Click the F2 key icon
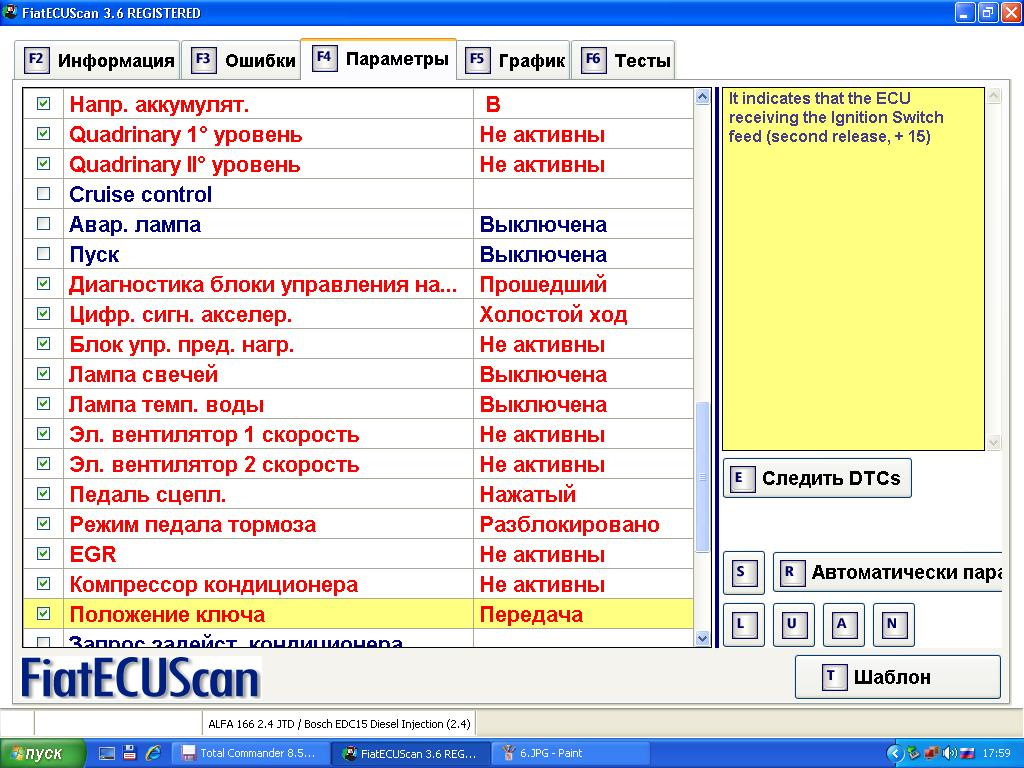The height and width of the screenshot is (768, 1024). (x=37, y=59)
